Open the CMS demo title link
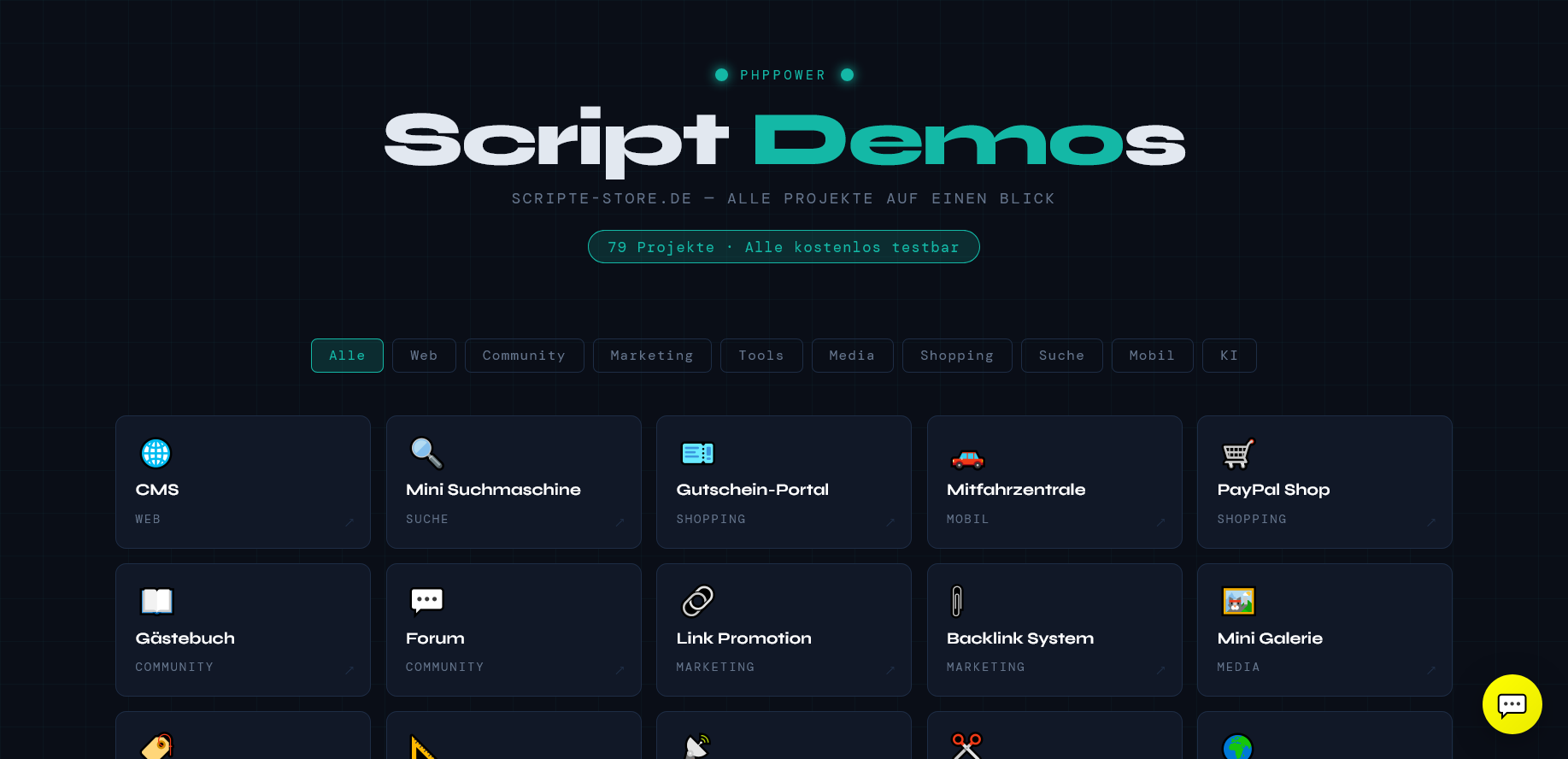This screenshot has height=759, width=1568. (157, 490)
